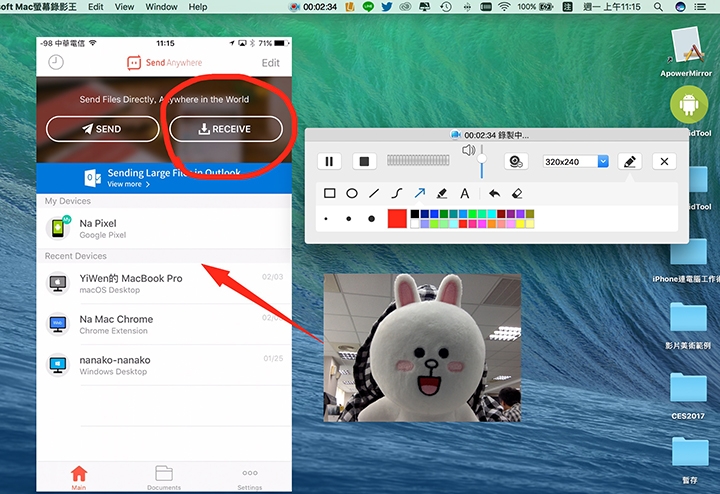720x494 pixels.
Task: Open the CES2017 folder
Action: (688, 396)
